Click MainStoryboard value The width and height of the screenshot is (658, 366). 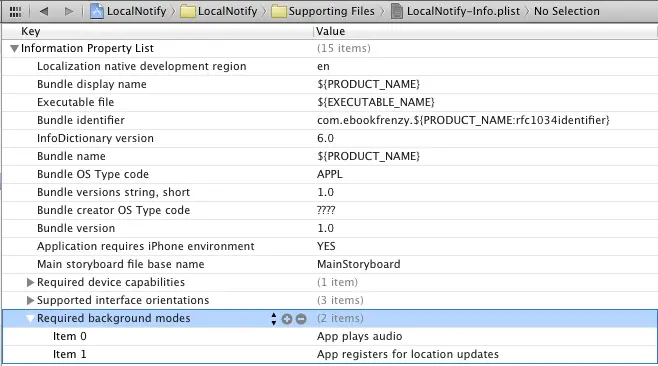coord(358,264)
